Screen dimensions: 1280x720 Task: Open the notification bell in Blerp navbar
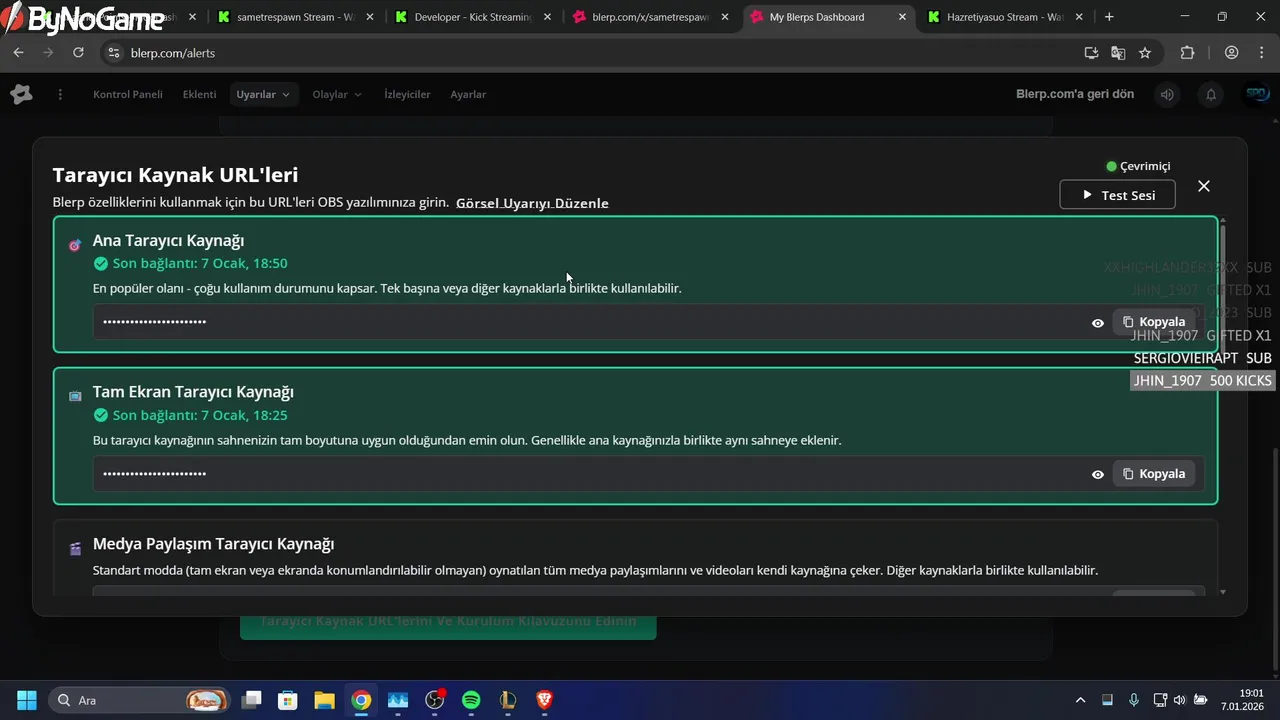tap(1211, 94)
